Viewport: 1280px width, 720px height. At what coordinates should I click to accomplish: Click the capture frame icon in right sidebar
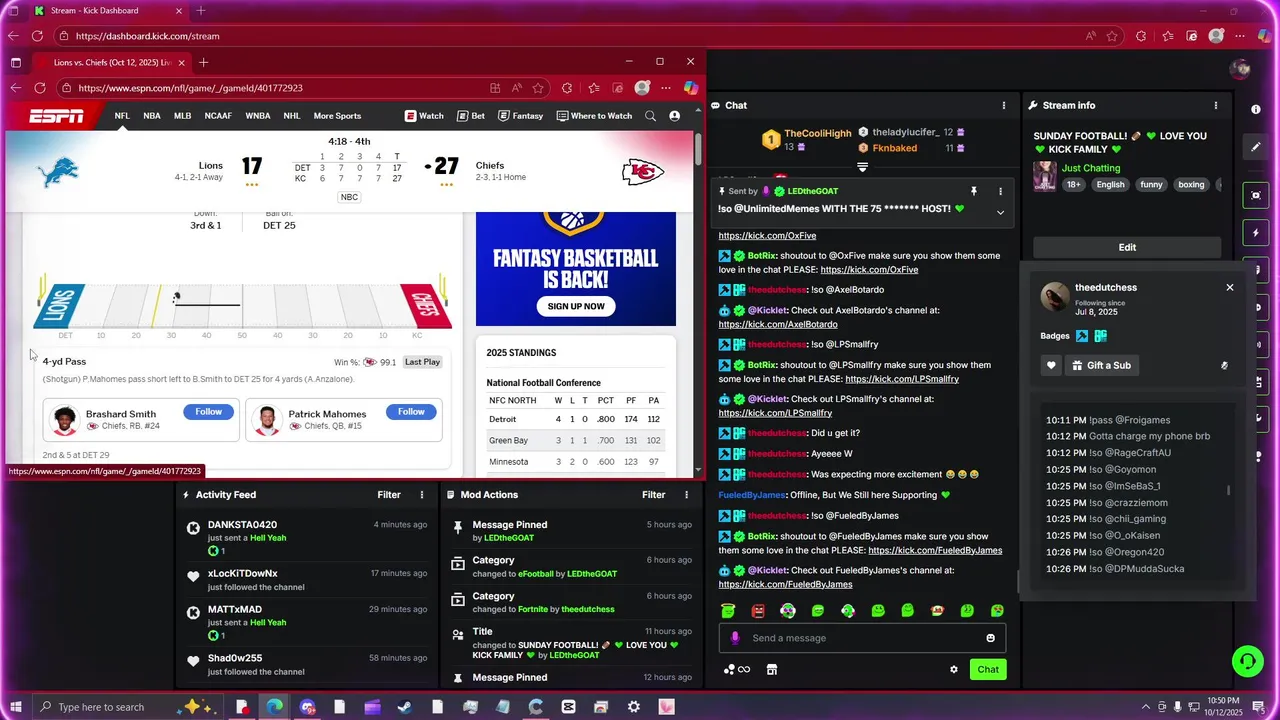click(x=1256, y=195)
